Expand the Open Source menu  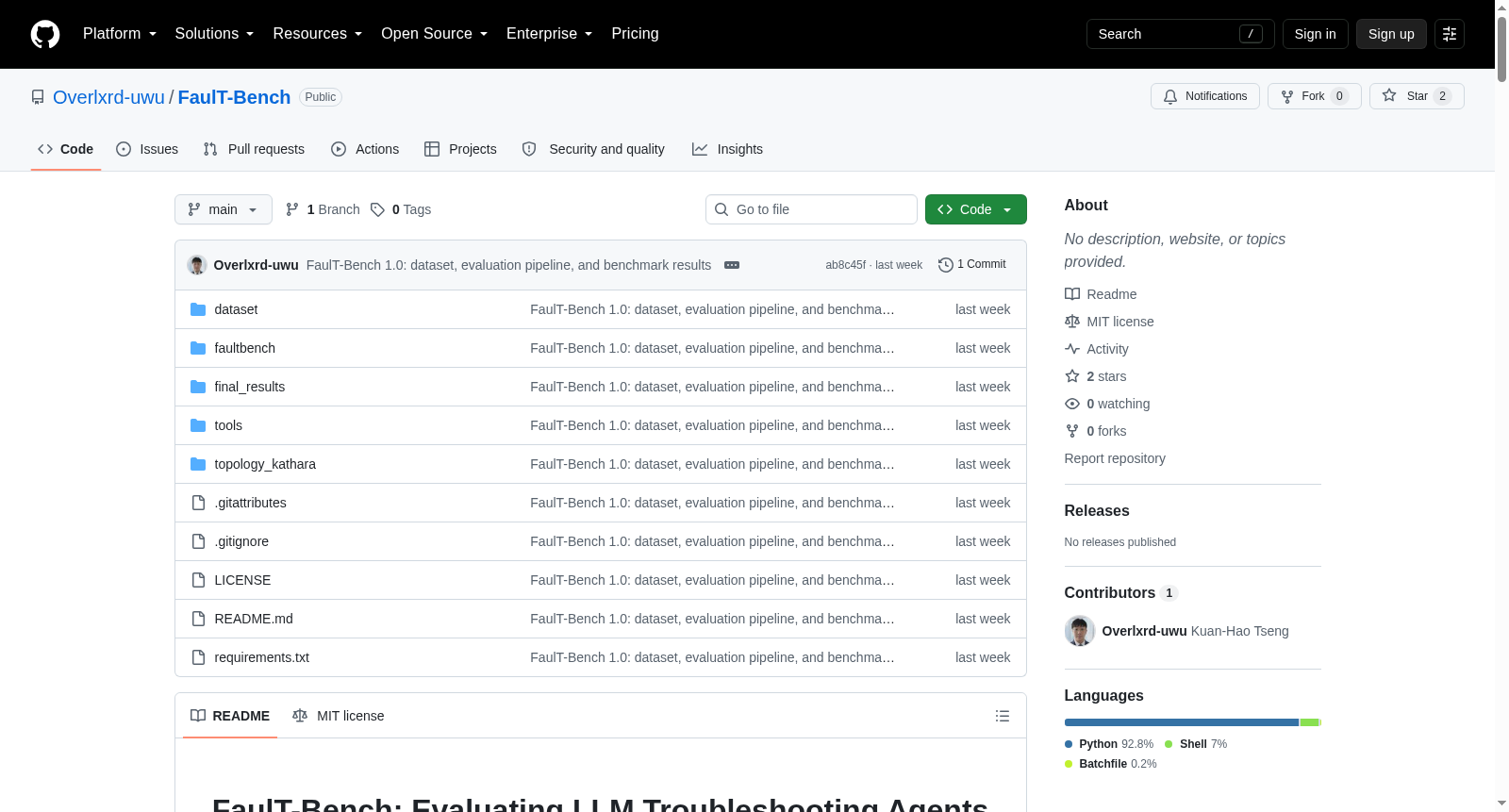[x=434, y=34]
